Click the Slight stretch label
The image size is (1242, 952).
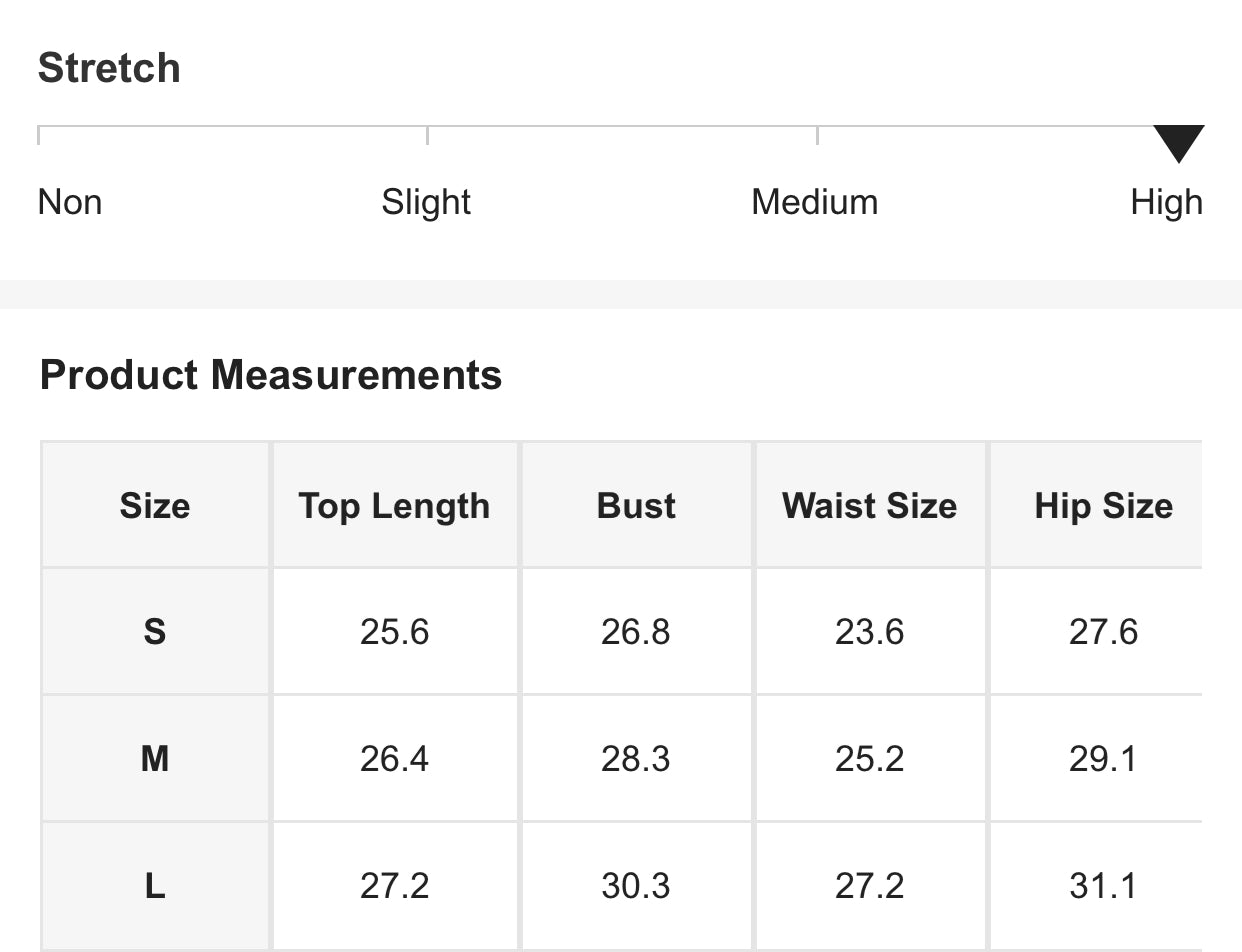tap(426, 202)
